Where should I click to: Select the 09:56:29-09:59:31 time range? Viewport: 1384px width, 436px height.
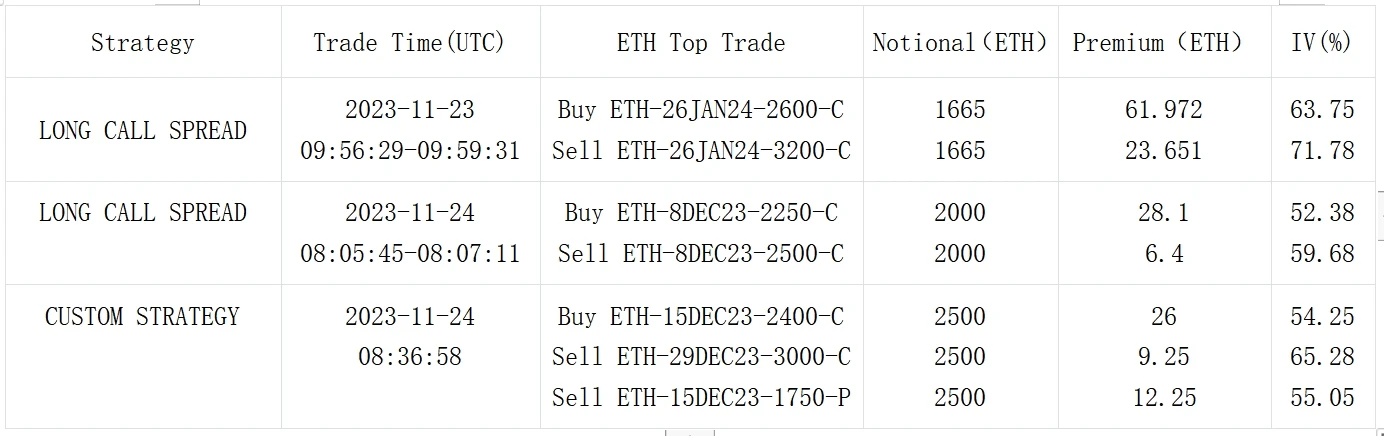click(x=410, y=151)
